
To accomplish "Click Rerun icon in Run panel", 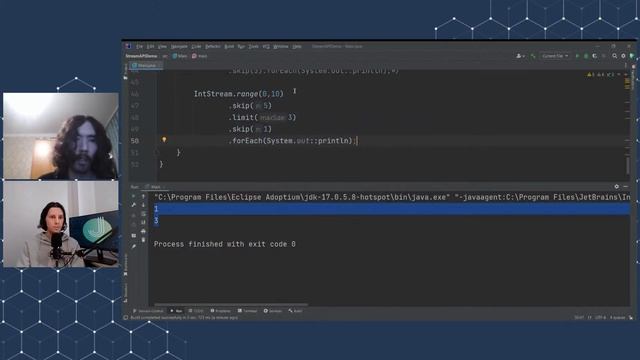I will point(133,196).
